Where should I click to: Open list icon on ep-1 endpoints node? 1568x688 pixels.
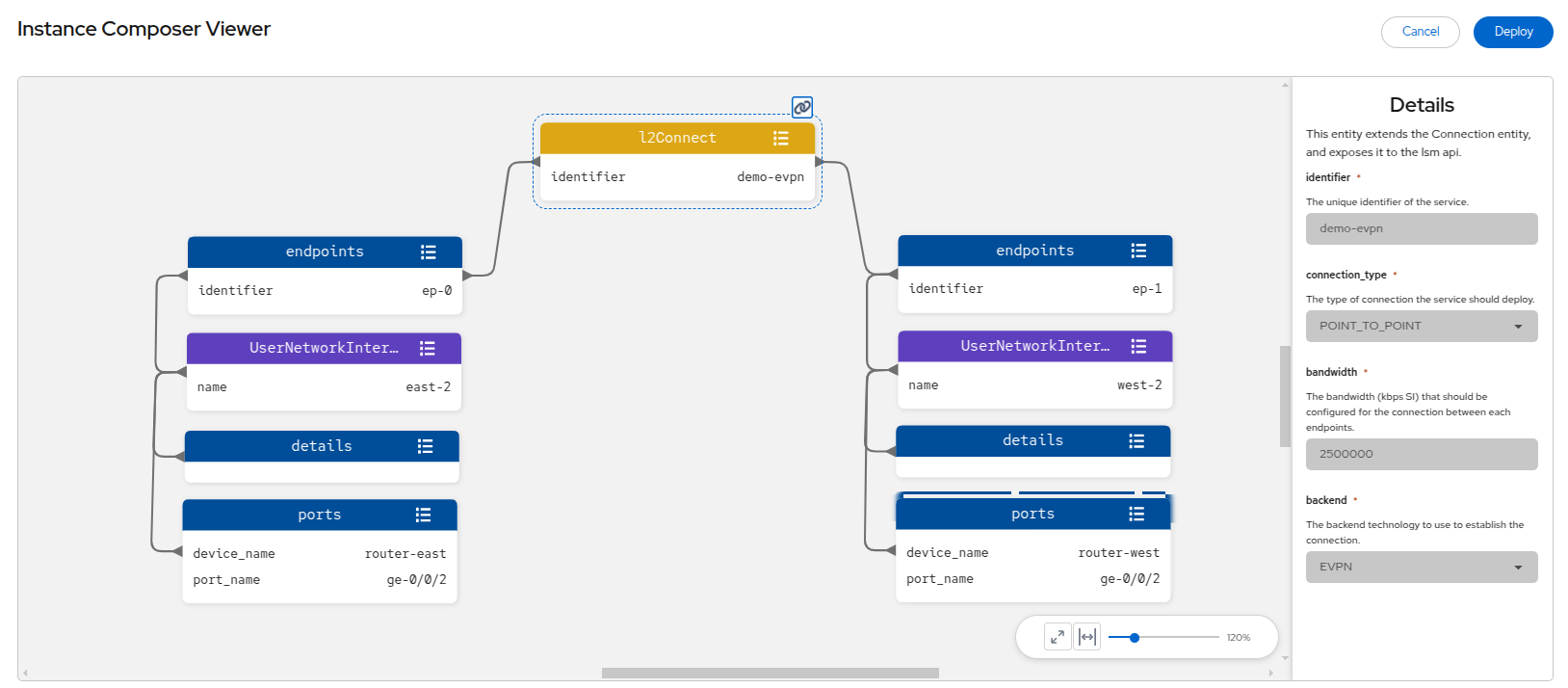(x=1138, y=251)
